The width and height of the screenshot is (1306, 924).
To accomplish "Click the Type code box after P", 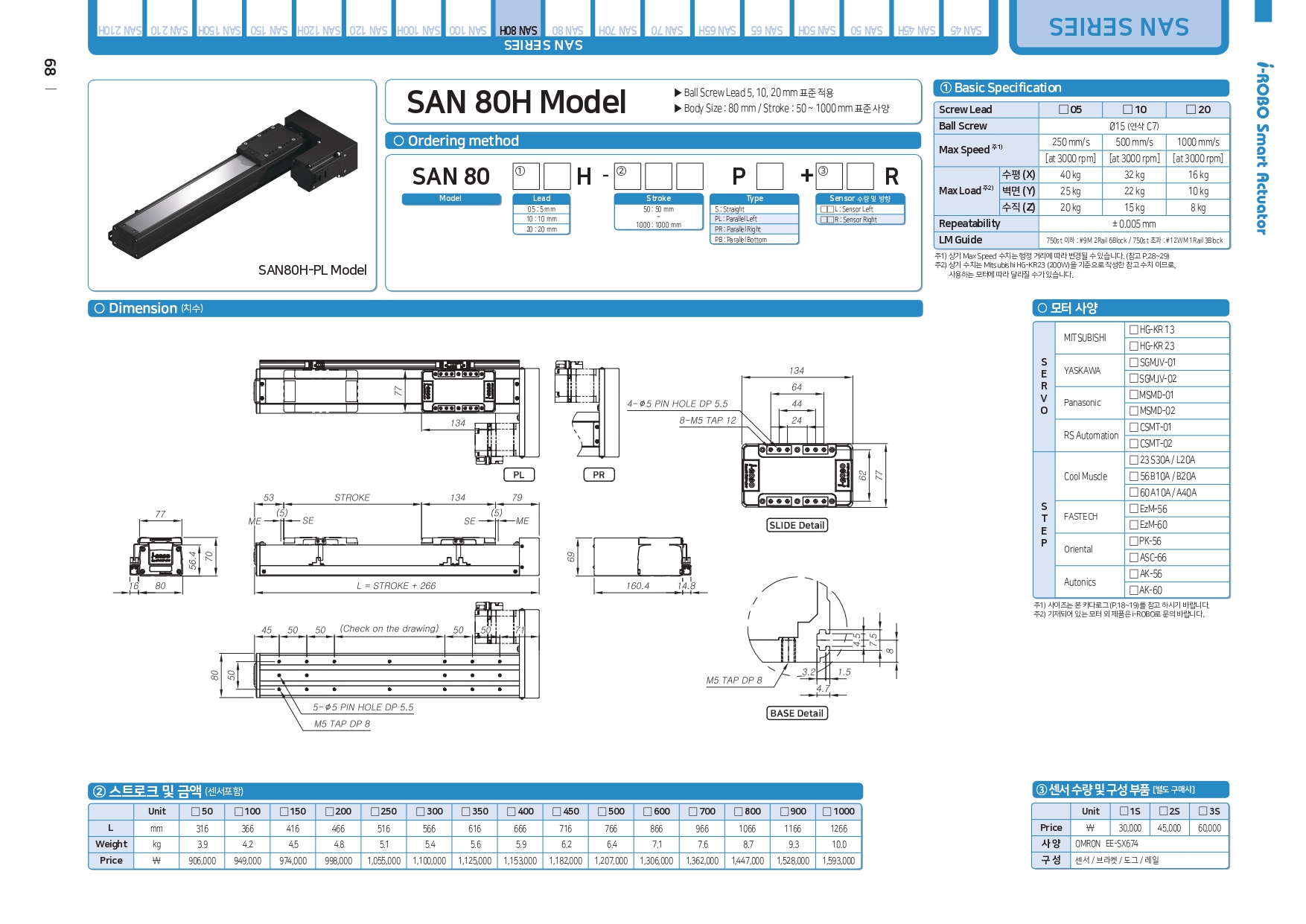I will (x=770, y=176).
